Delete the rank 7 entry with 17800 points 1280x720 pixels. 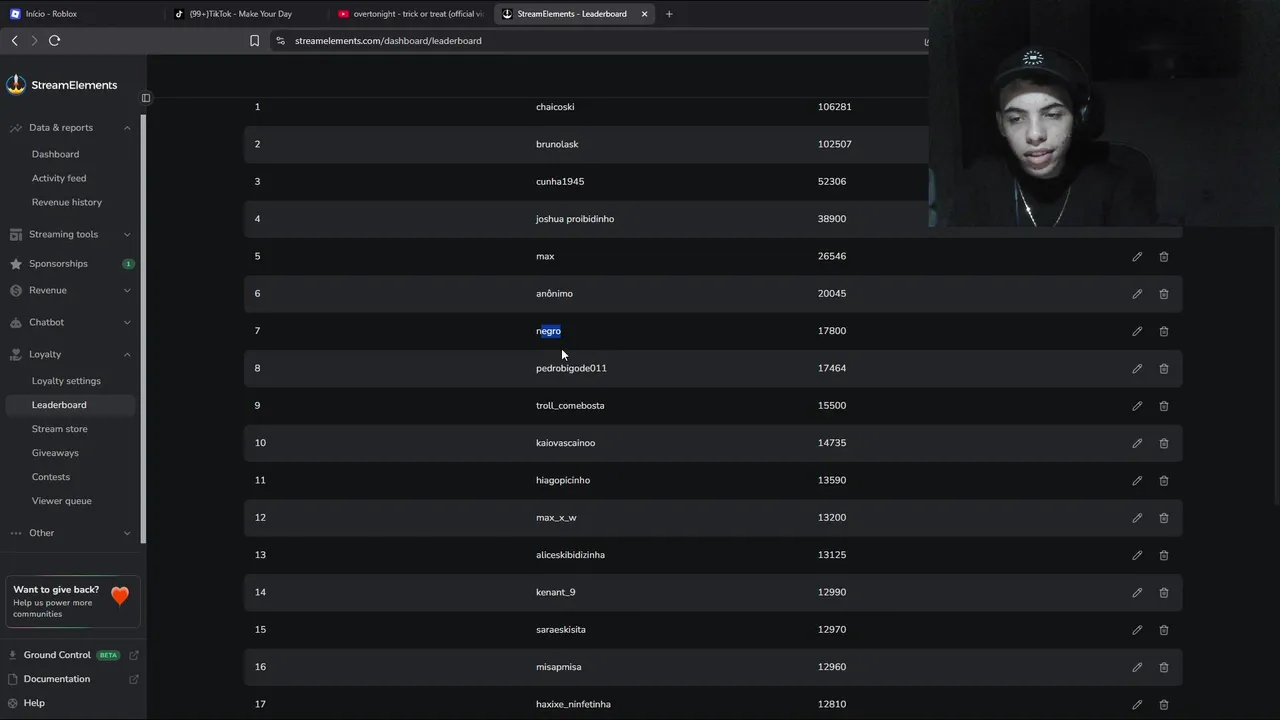(1164, 331)
